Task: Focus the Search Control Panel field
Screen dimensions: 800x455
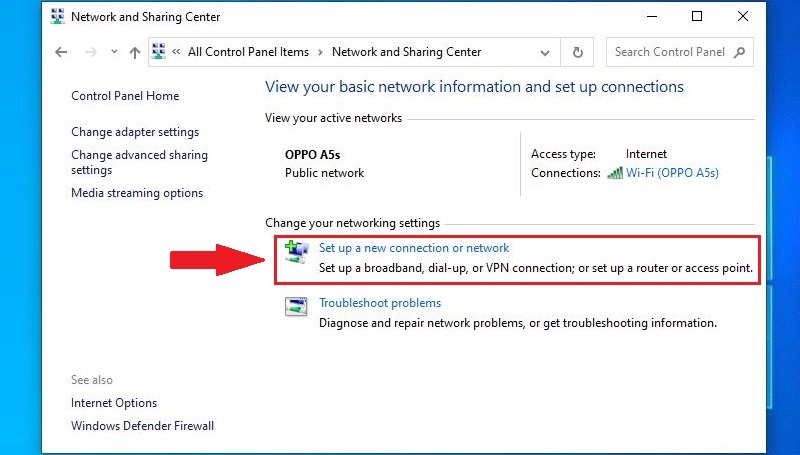Action: coord(670,52)
